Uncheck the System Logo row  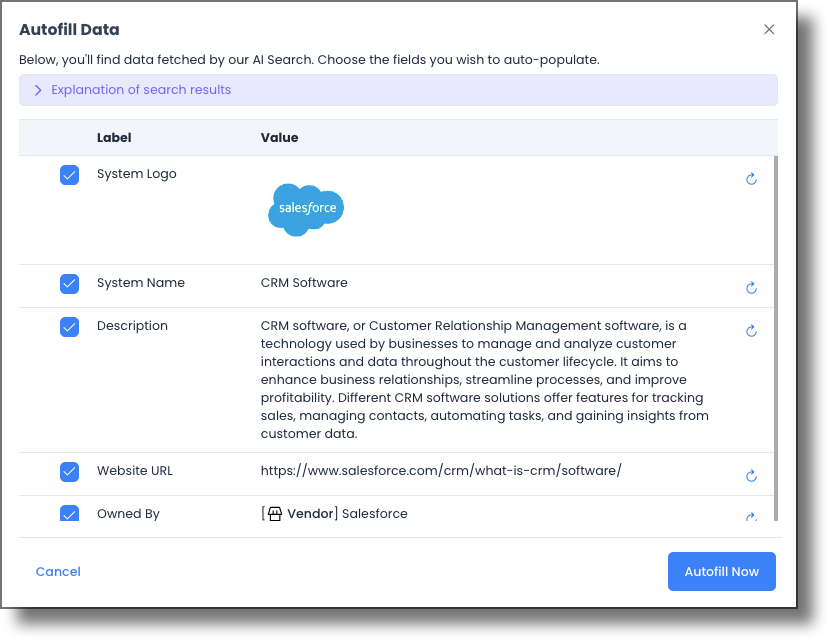[69, 174]
